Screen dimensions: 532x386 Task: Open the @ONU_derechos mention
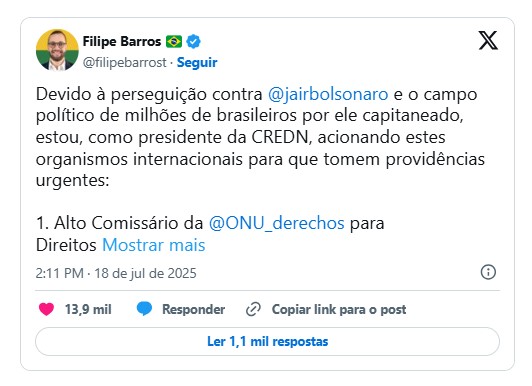[x=277, y=223]
